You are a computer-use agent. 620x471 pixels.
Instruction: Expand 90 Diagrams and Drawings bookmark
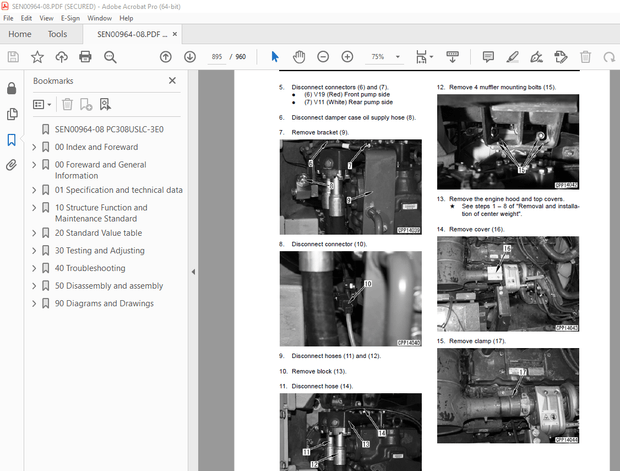pyautogui.click(x=34, y=303)
